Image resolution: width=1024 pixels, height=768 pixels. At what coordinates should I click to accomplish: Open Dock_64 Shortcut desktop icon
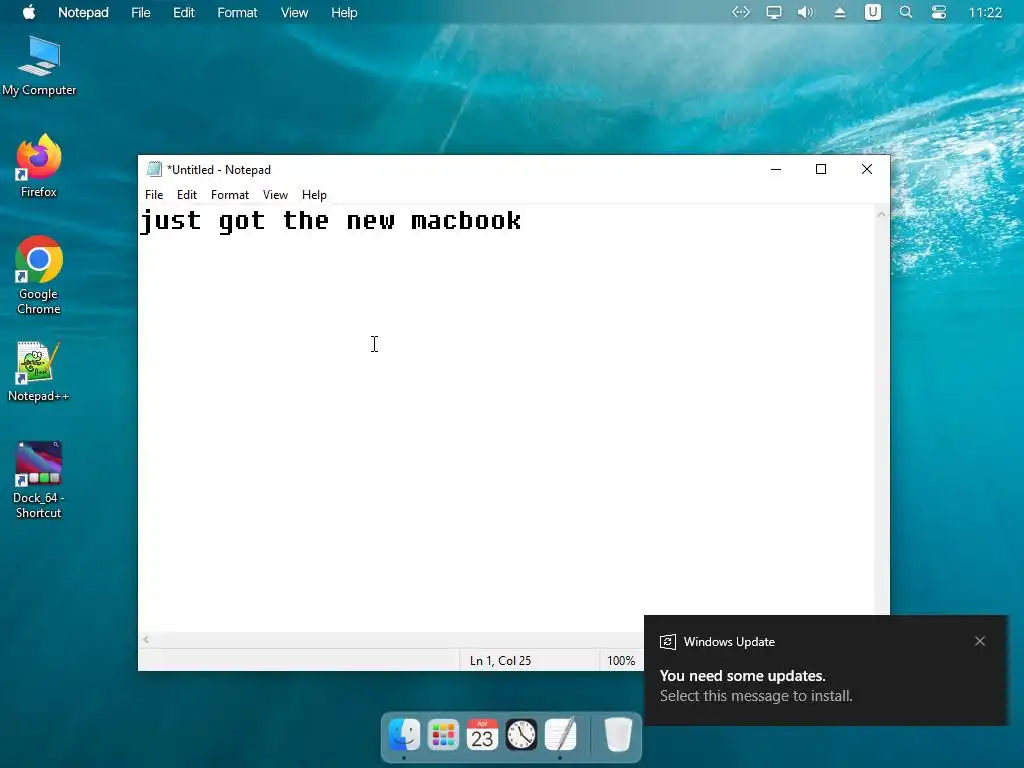tap(39, 480)
